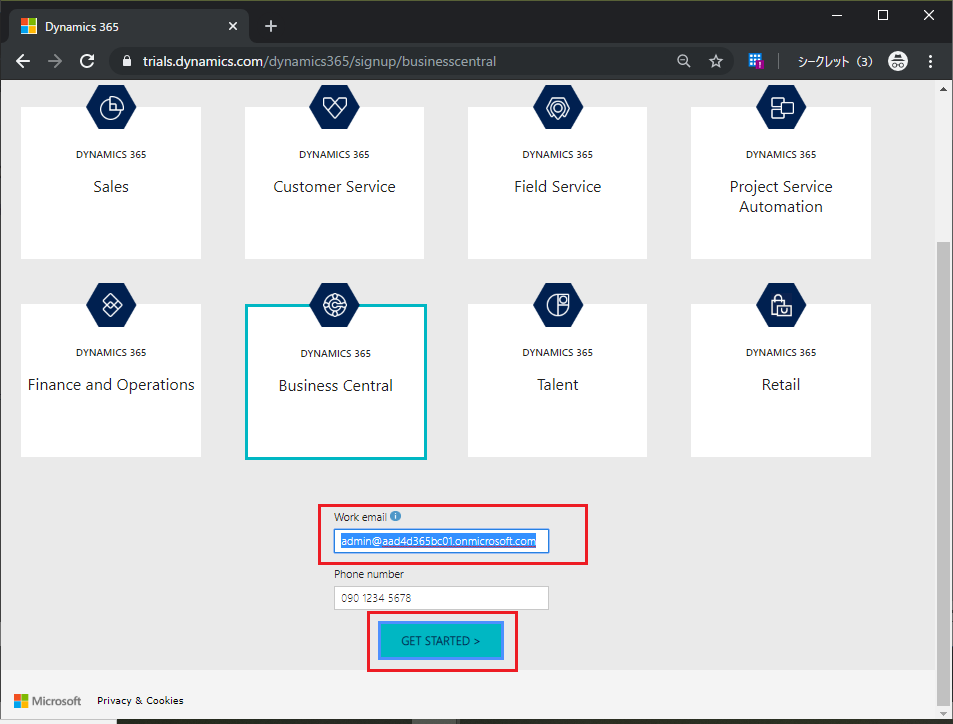Select the Project Service Automation card
The height and width of the screenshot is (724, 953).
pos(781,183)
